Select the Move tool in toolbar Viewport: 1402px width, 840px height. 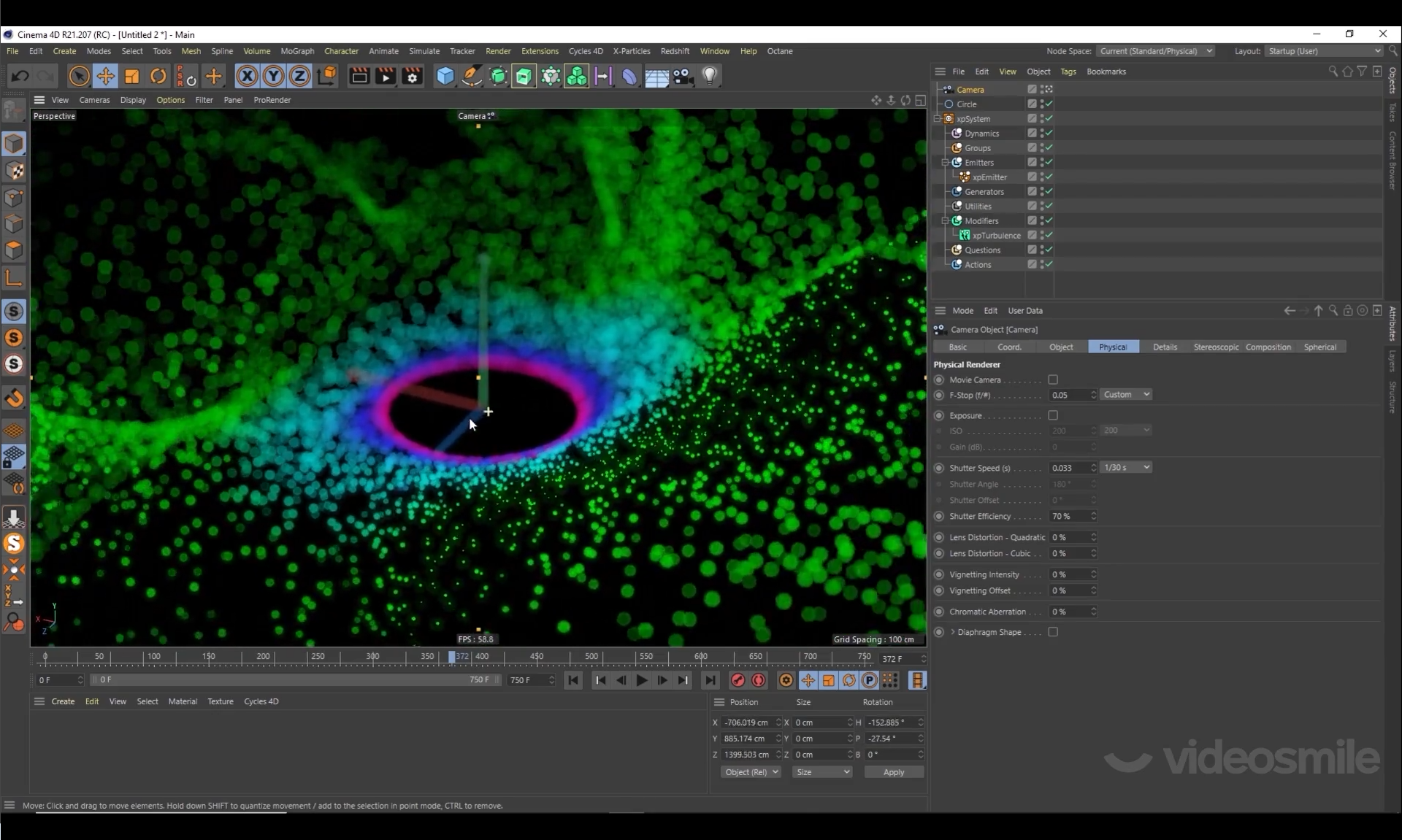tap(105, 76)
